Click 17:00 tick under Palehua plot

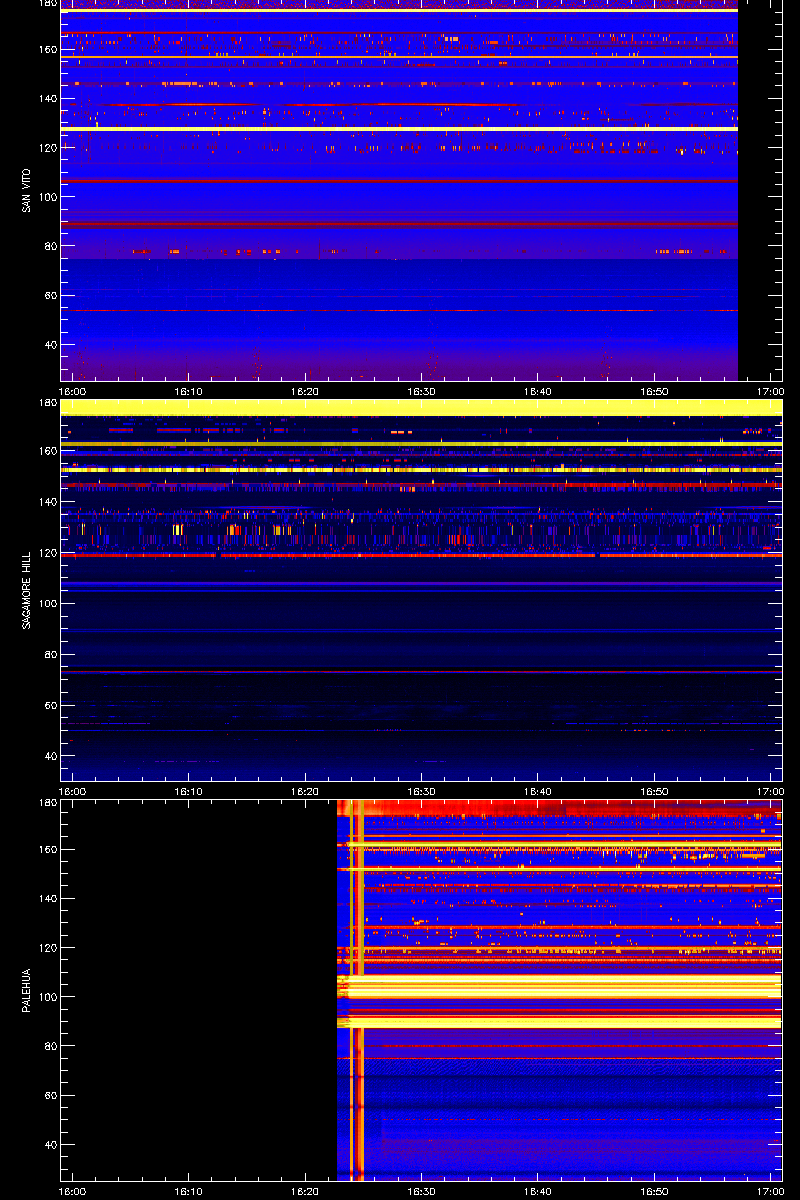[x=770, y=1191]
